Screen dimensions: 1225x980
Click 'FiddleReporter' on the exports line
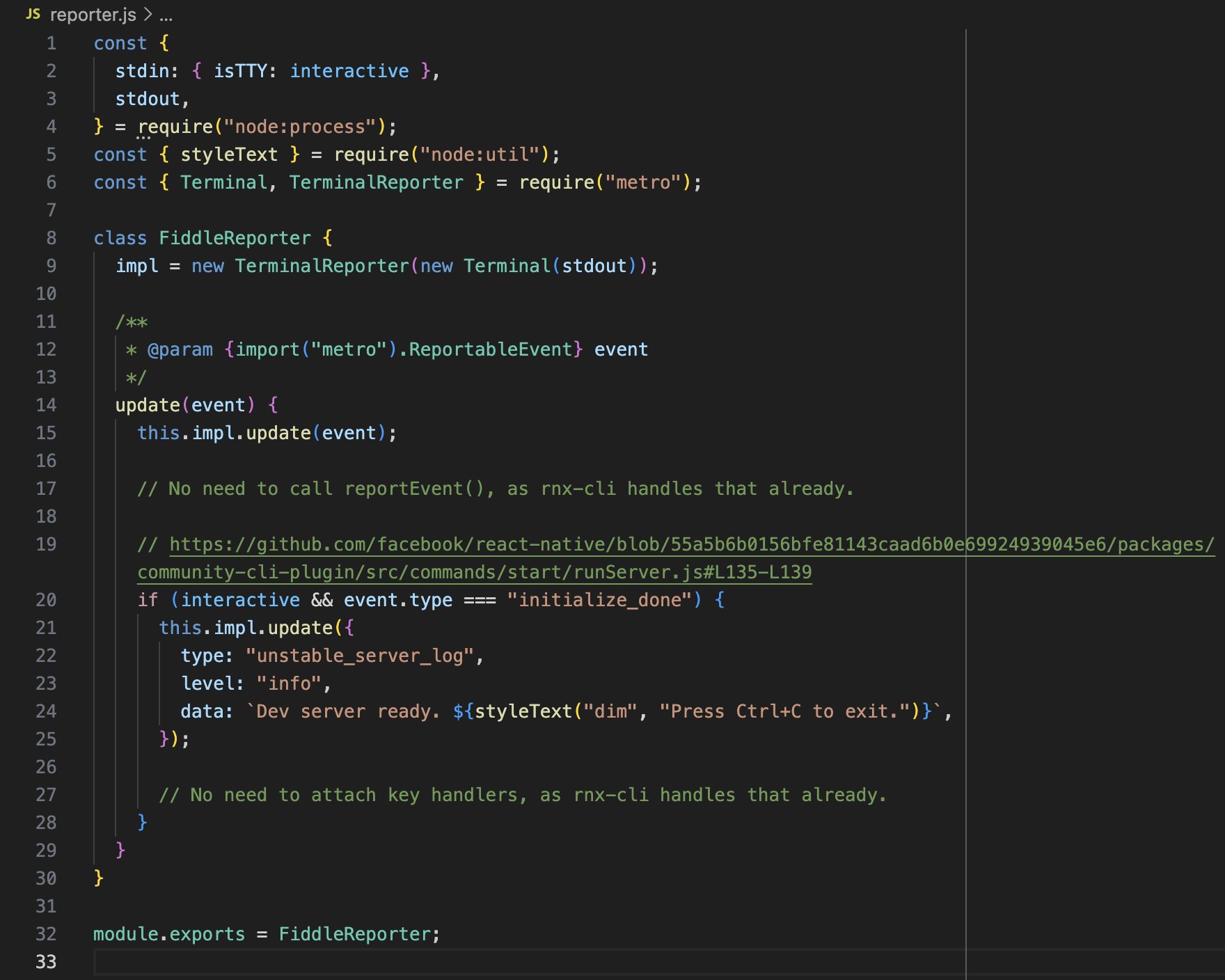[355, 934]
